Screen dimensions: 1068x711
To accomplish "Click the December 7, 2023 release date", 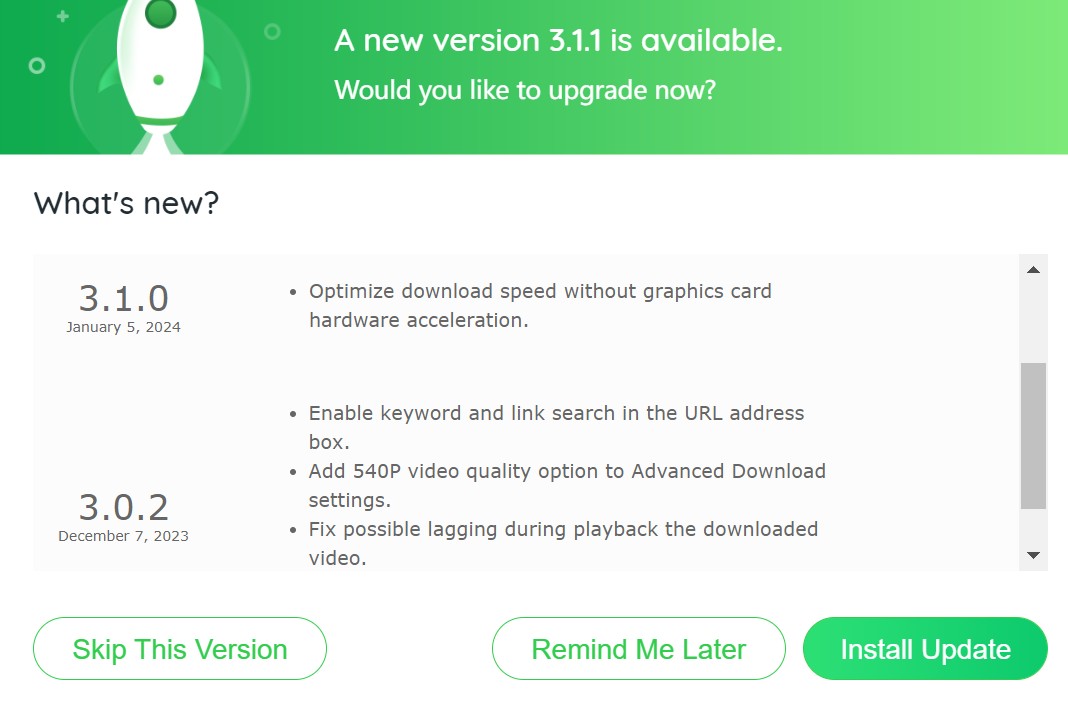I will click(x=123, y=536).
